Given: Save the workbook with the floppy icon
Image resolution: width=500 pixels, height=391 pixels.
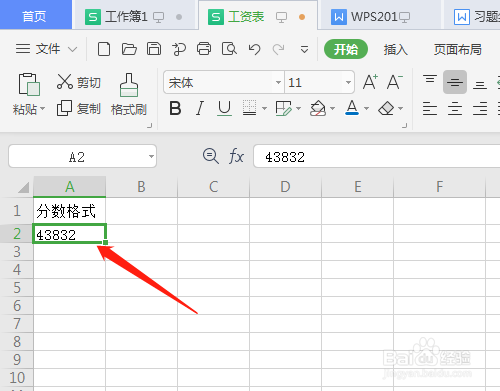Looking at the screenshot, I should point(154,49).
